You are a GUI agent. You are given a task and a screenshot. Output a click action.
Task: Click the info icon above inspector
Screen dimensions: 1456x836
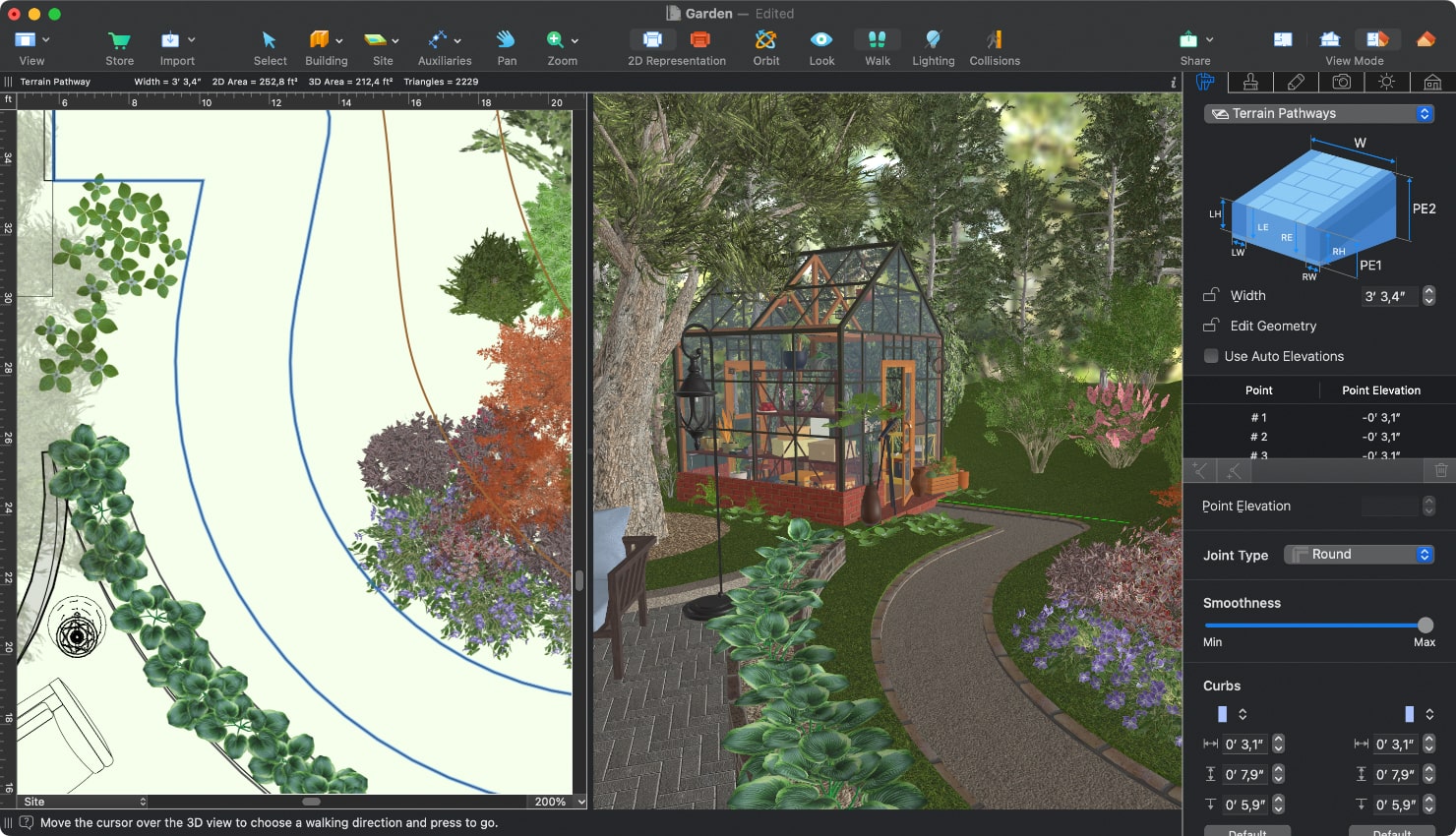[1173, 83]
